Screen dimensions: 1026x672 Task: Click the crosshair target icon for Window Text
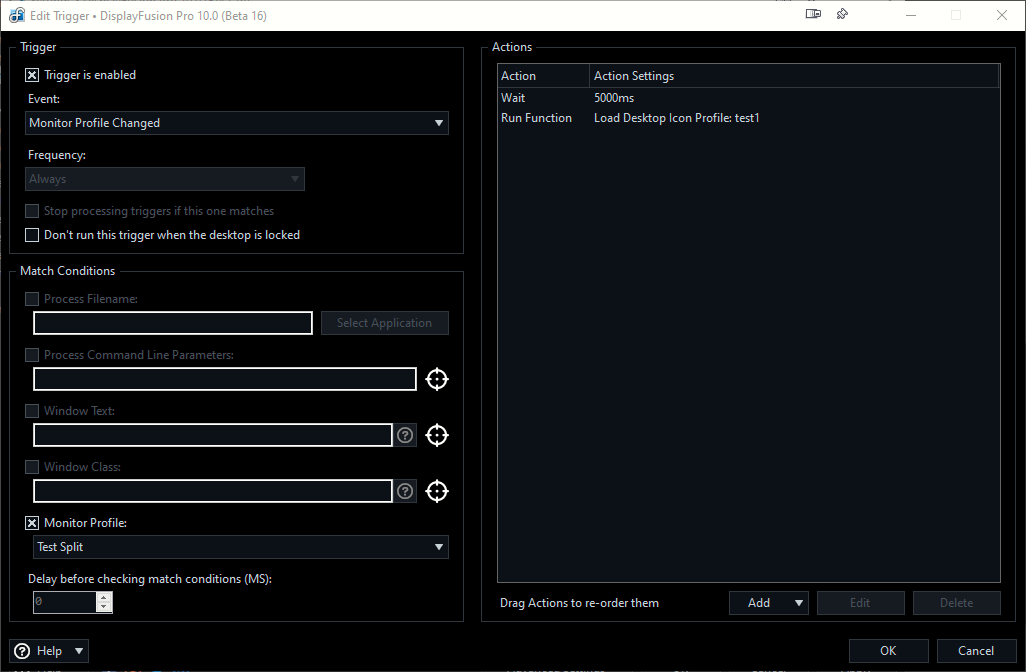[x=436, y=435]
